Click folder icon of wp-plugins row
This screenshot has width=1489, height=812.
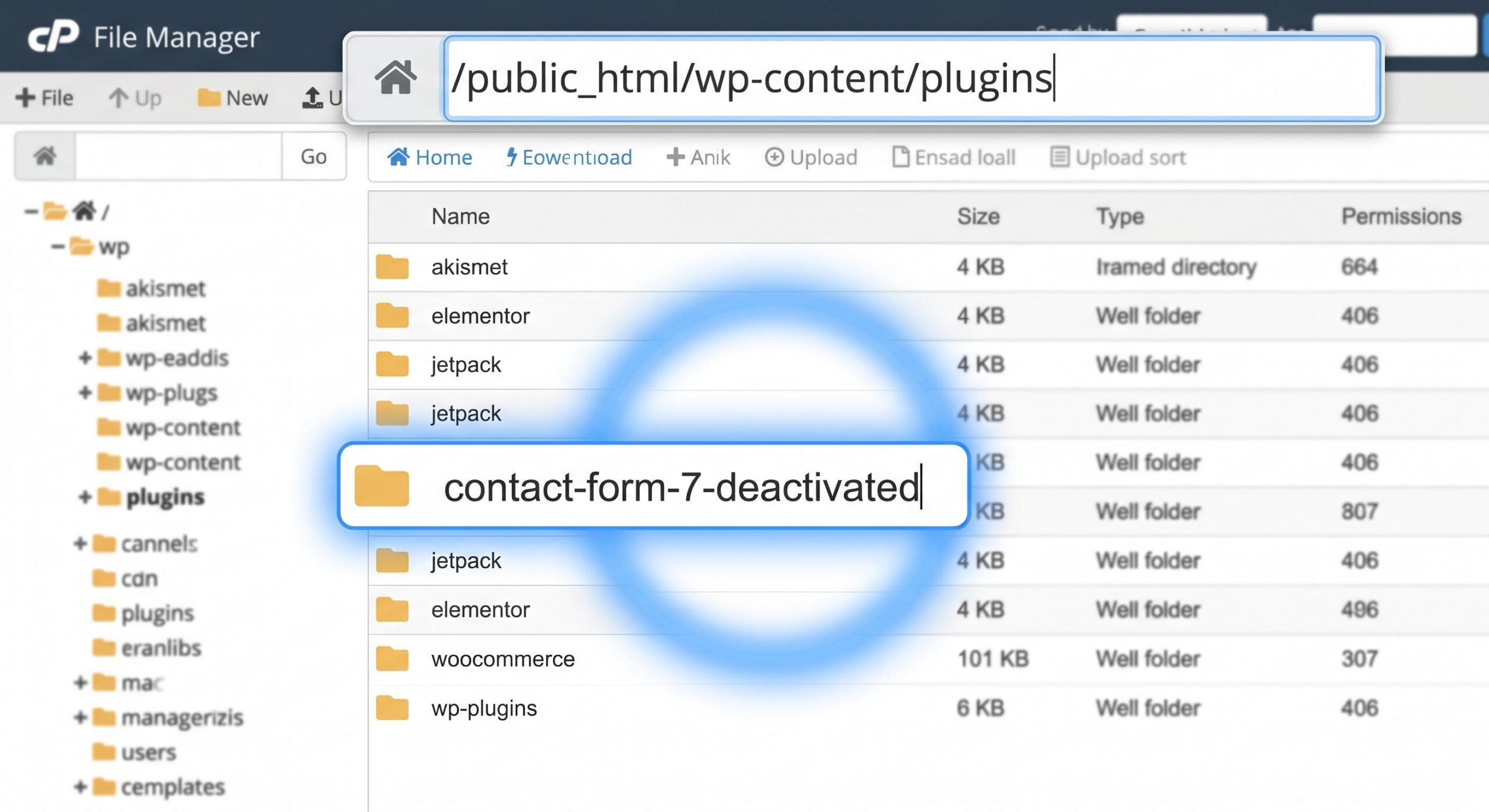(392, 708)
